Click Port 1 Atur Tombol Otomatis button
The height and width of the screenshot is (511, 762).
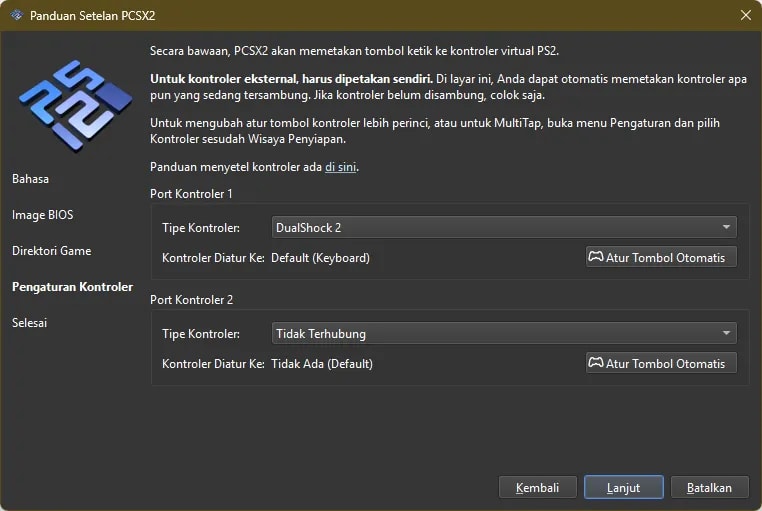pos(661,257)
